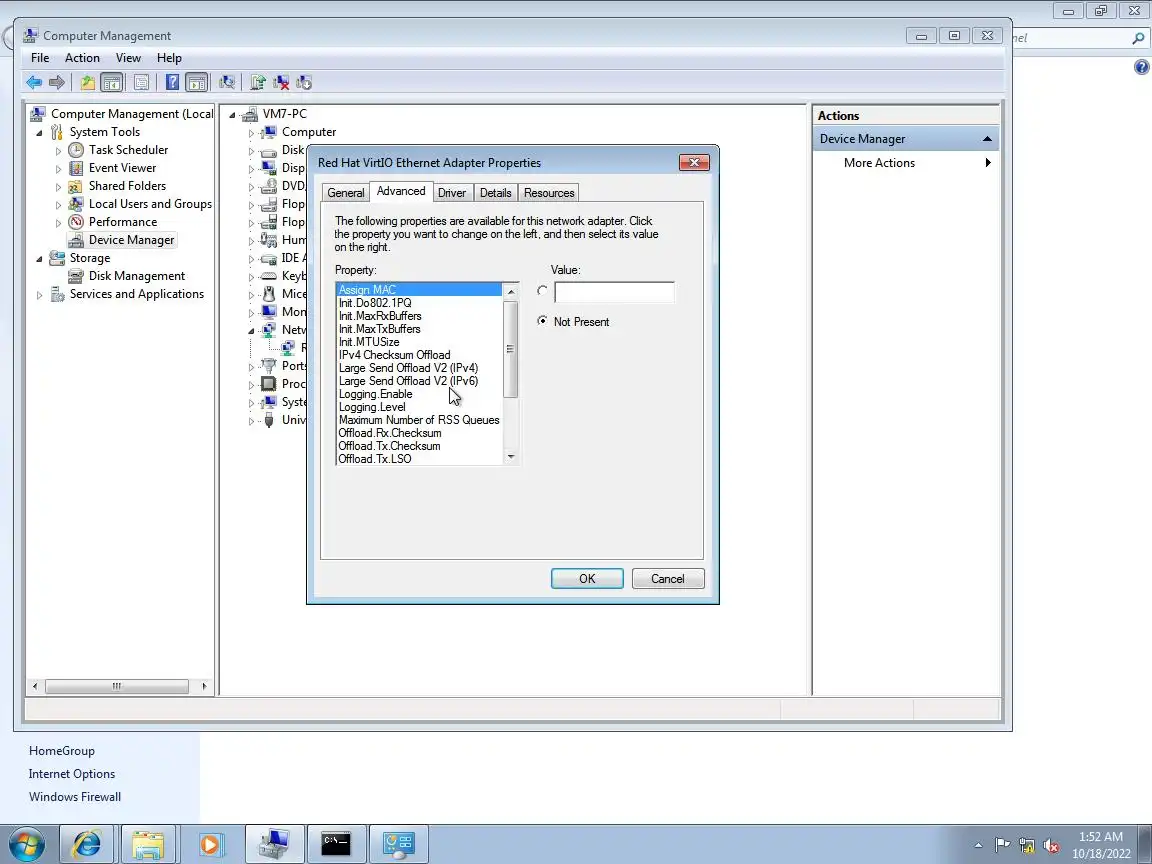The height and width of the screenshot is (864, 1152).
Task: Toggle the Show/Hide Action Pane toolbar icon
Action: pos(196,82)
